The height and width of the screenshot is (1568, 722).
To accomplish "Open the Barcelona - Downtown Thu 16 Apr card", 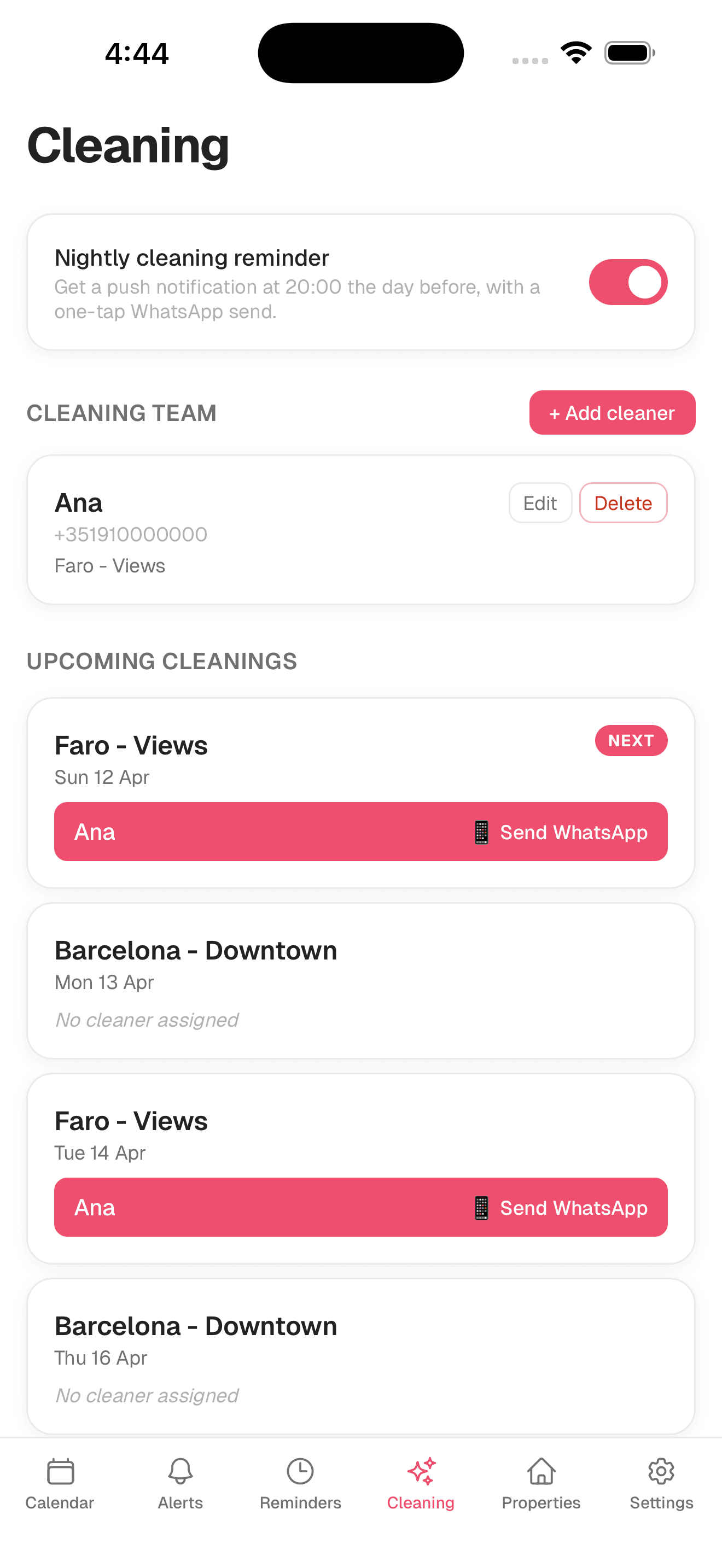I will pos(361,1355).
